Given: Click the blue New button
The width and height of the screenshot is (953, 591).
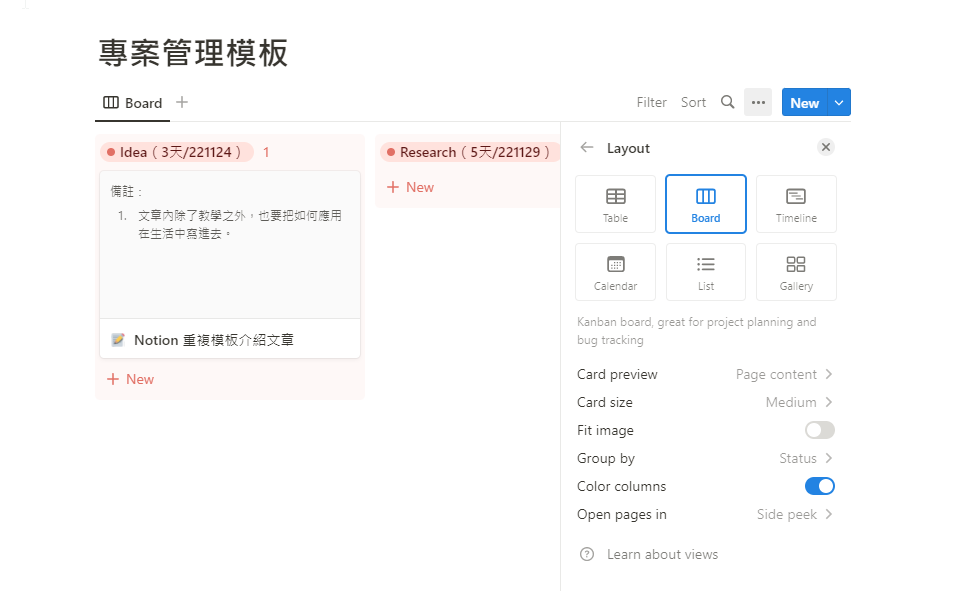Looking at the screenshot, I should (804, 102).
